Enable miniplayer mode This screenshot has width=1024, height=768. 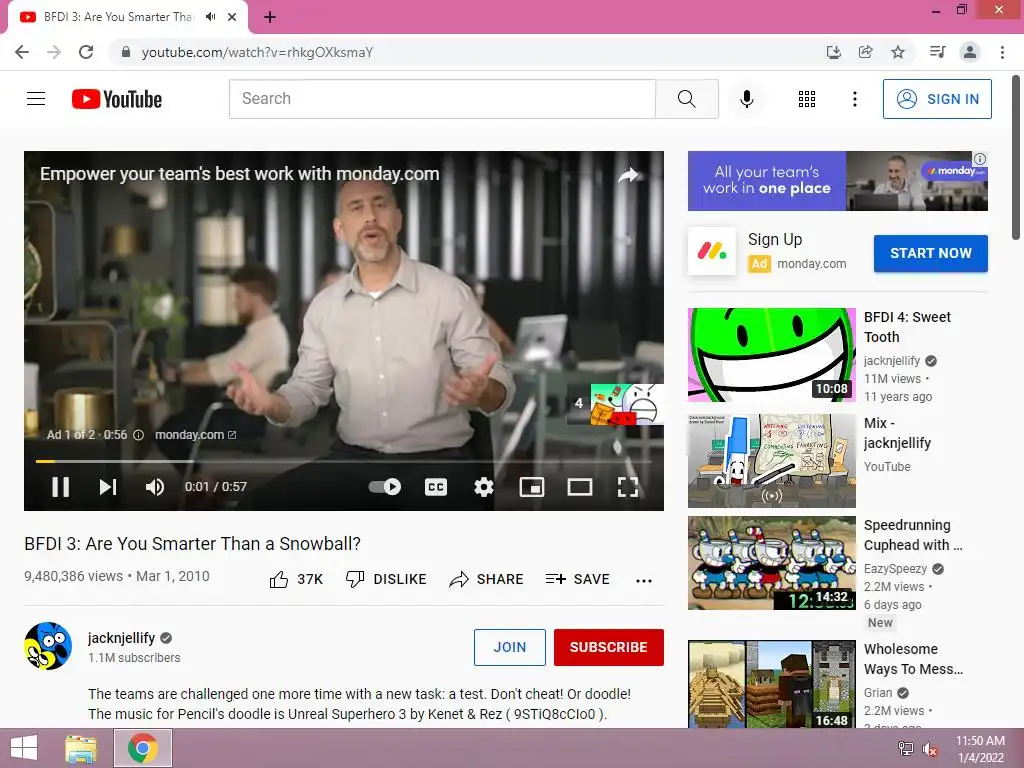click(x=532, y=487)
